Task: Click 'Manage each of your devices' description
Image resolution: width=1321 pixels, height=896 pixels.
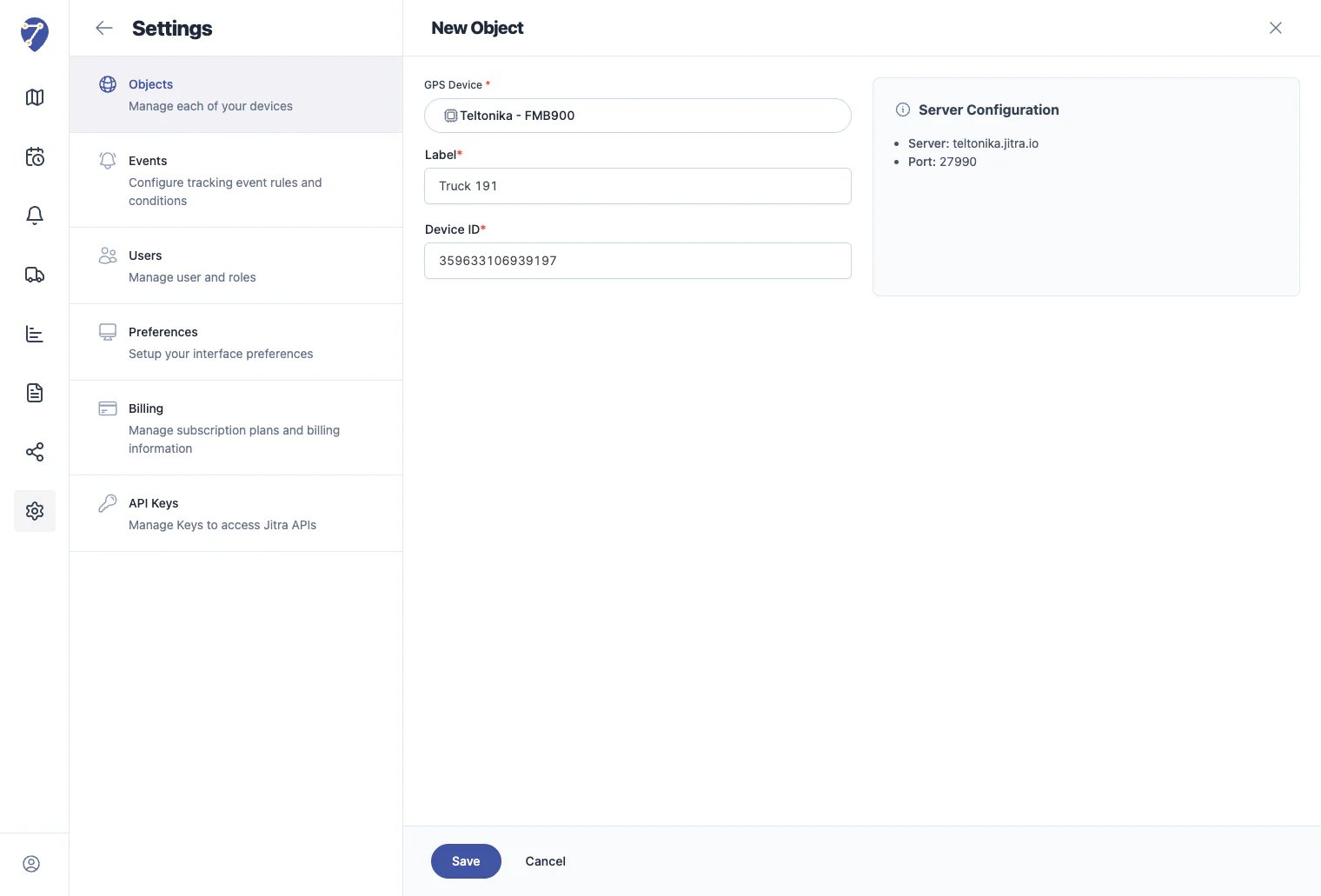Action: [210, 106]
